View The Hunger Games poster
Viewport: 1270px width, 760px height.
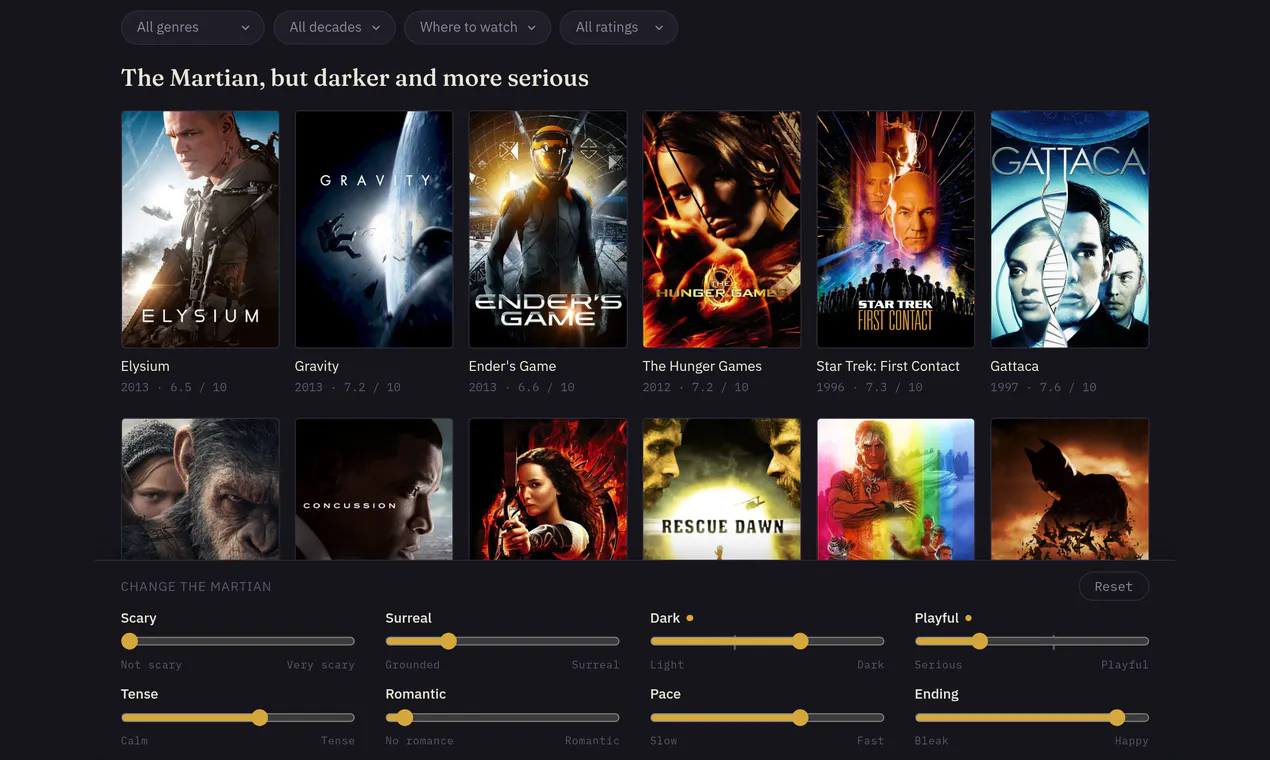[722, 229]
